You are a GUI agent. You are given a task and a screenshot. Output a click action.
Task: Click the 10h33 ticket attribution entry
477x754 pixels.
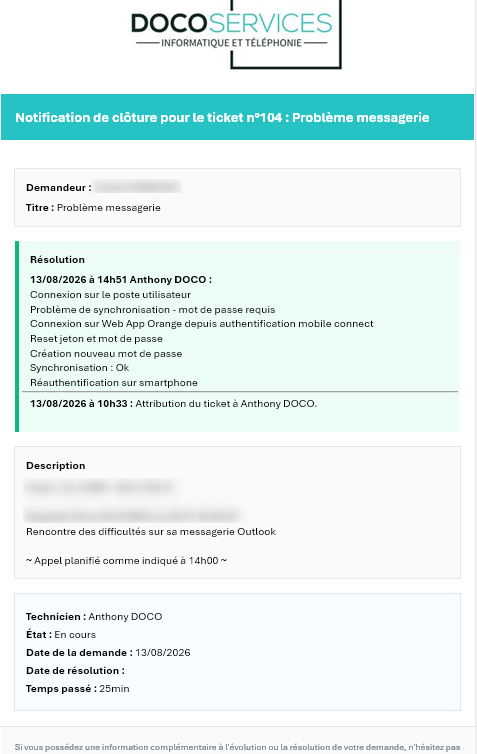point(174,403)
